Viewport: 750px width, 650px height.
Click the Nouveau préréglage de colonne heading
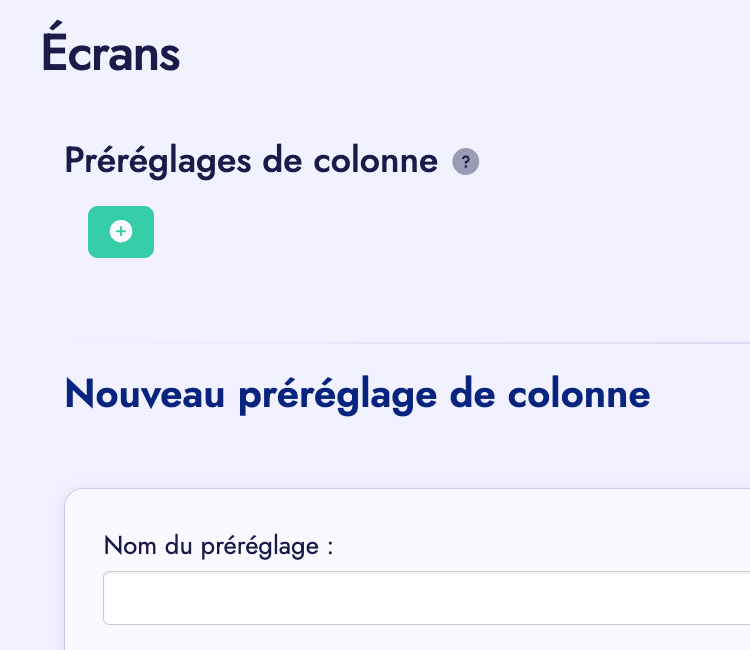click(x=357, y=394)
